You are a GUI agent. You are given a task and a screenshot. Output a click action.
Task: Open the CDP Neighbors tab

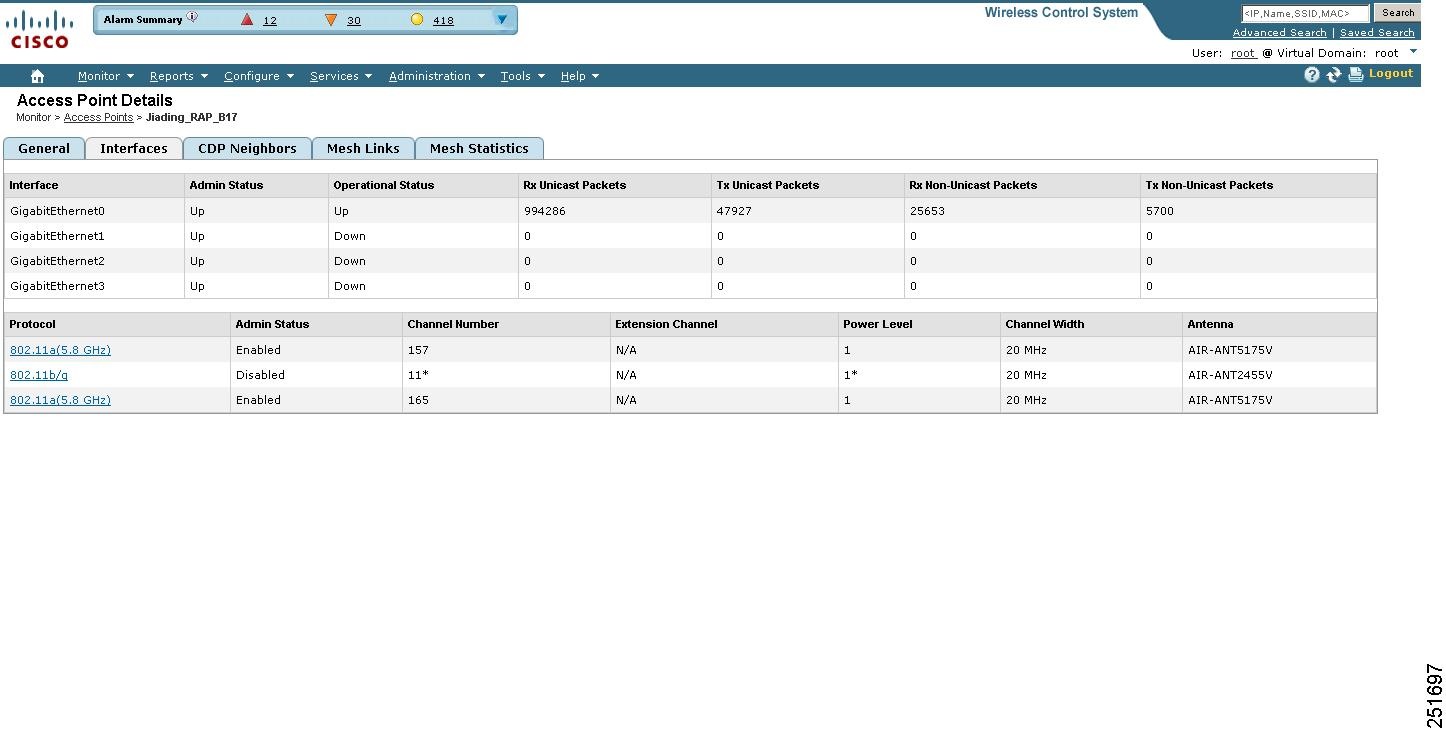click(x=246, y=148)
